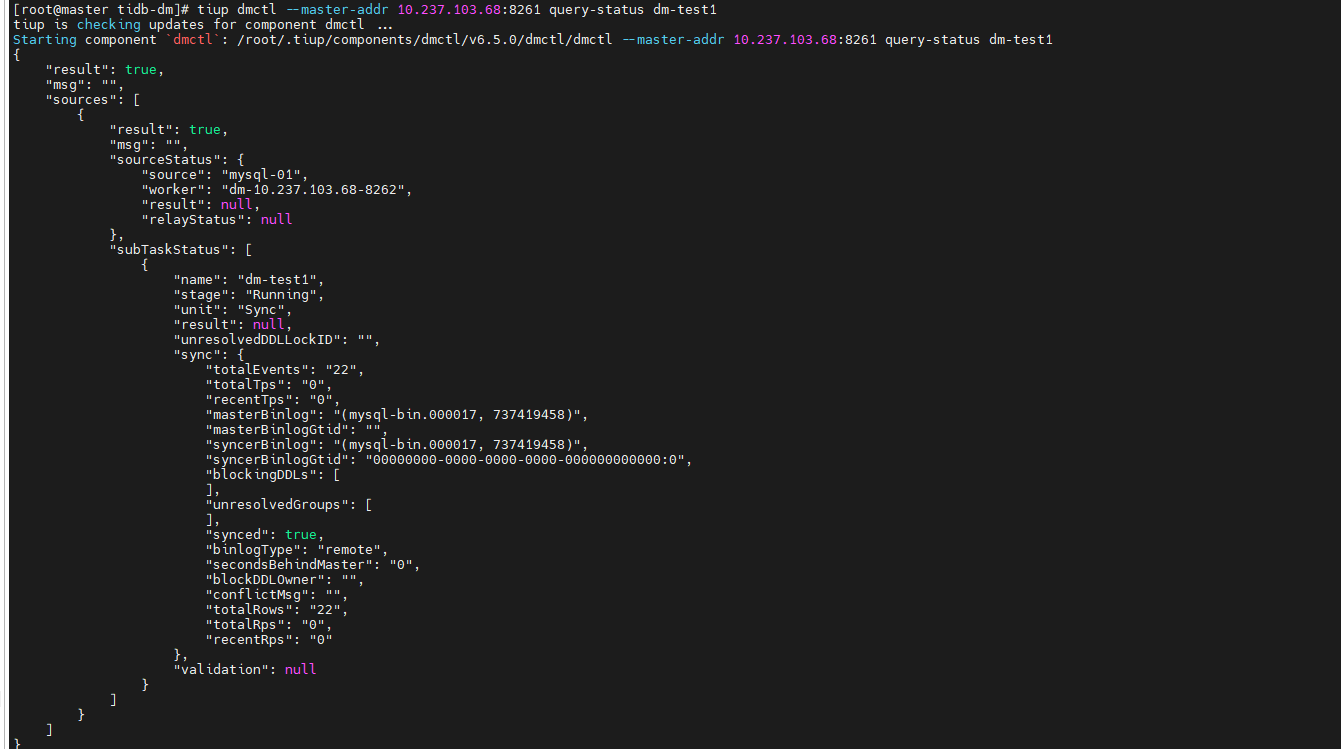Click the "totalEvents": "22" entry

point(282,369)
